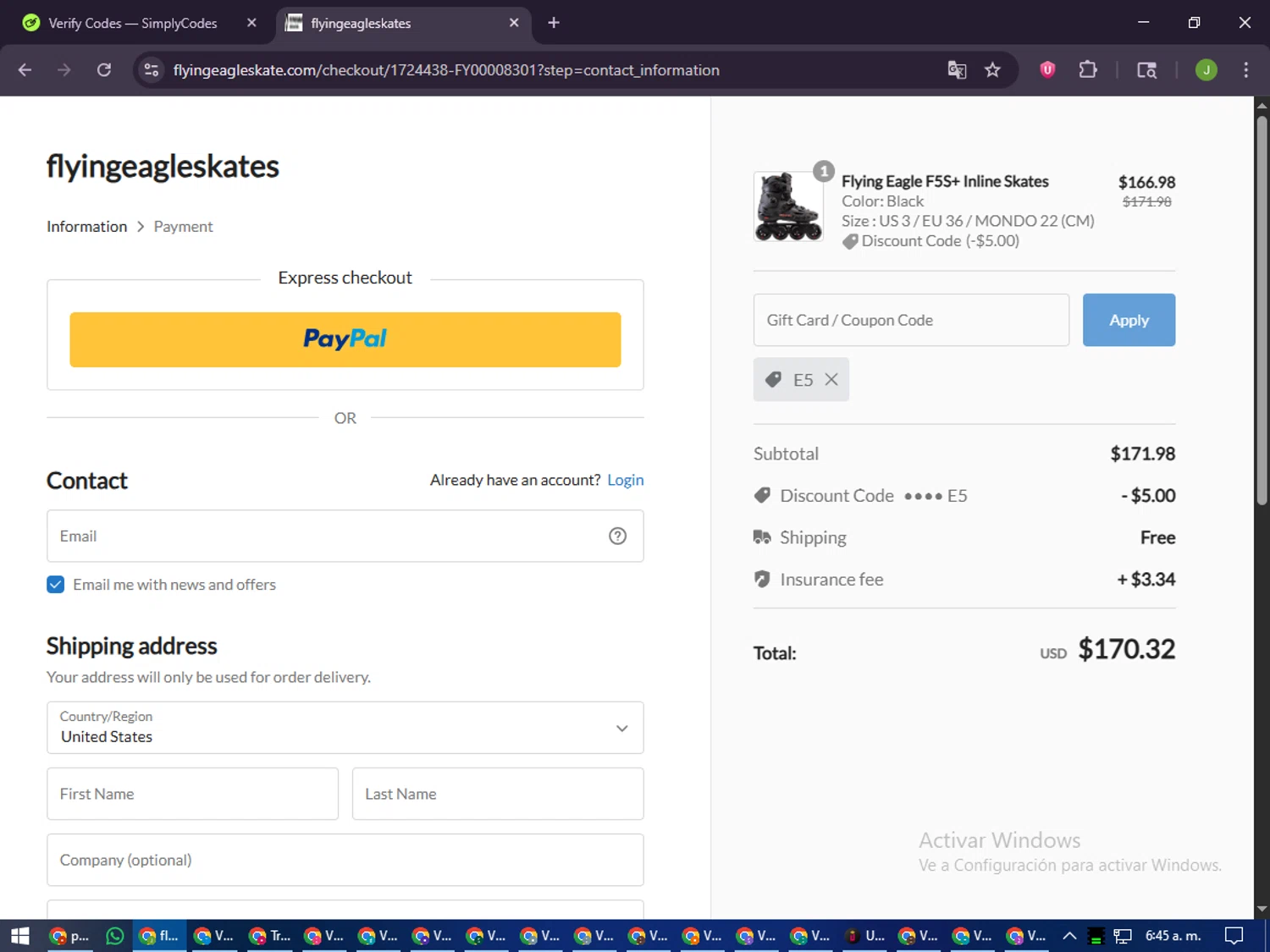This screenshot has height=952, width=1270.
Task: Click the First Name field
Action: pos(193,794)
